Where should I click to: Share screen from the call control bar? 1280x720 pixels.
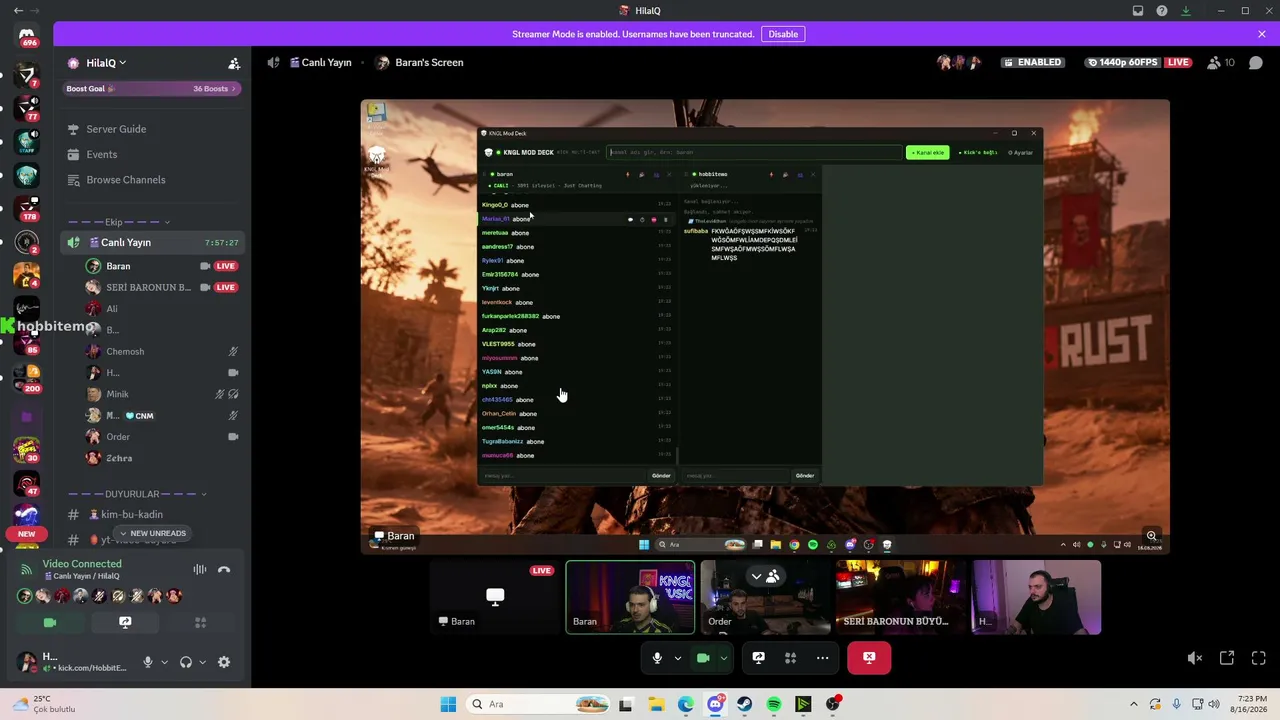coord(759,658)
